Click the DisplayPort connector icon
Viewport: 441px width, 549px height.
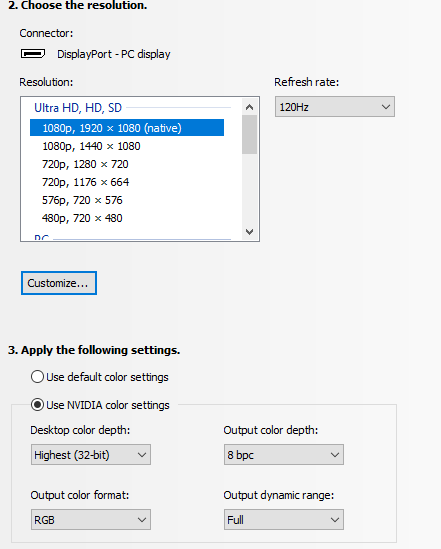(33, 54)
